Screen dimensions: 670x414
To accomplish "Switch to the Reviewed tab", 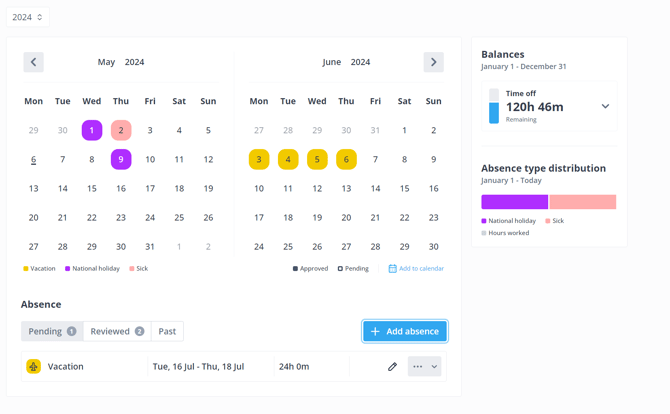I will [117, 332].
